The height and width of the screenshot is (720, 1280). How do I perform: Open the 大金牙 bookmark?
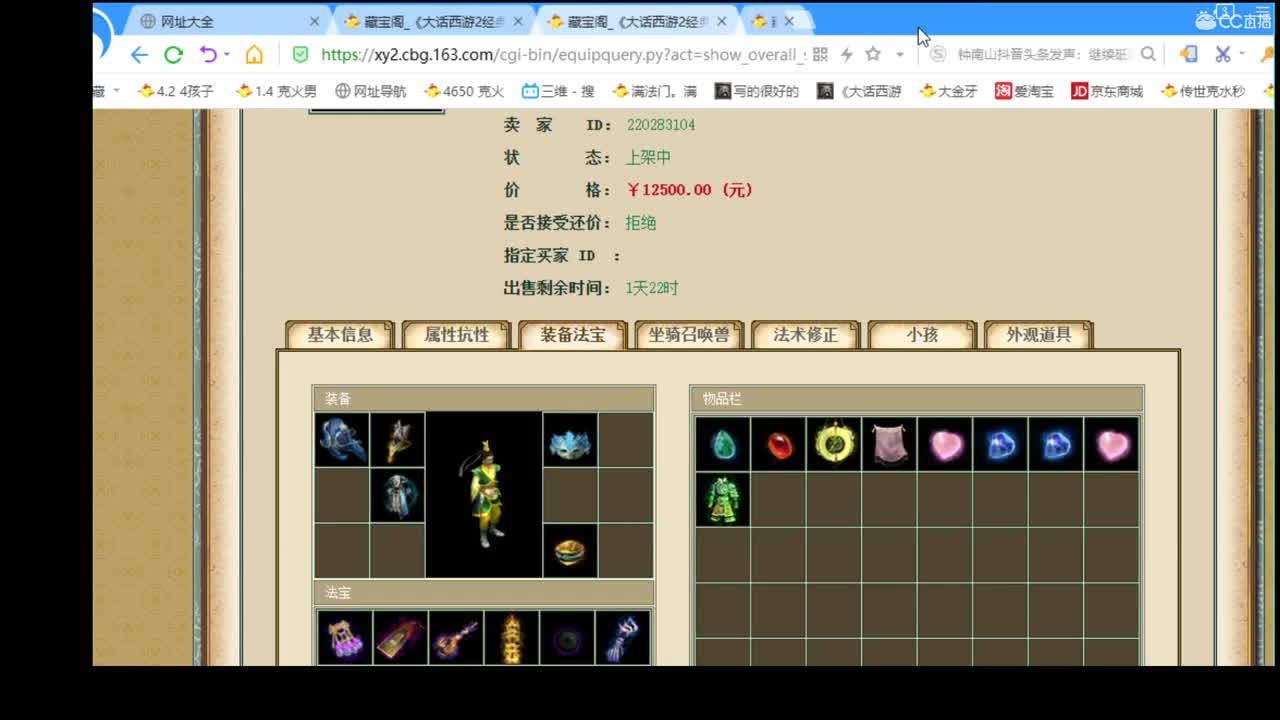click(x=948, y=91)
